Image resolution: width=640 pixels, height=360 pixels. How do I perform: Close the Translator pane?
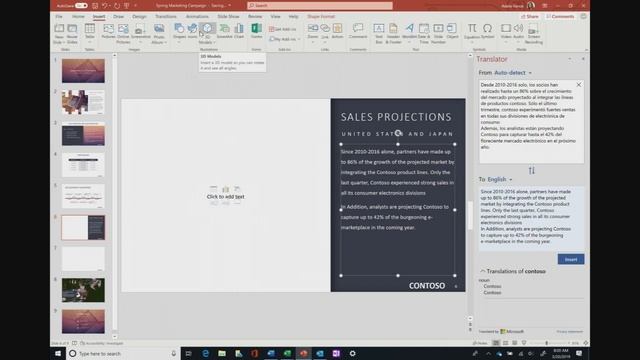(583, 59)
